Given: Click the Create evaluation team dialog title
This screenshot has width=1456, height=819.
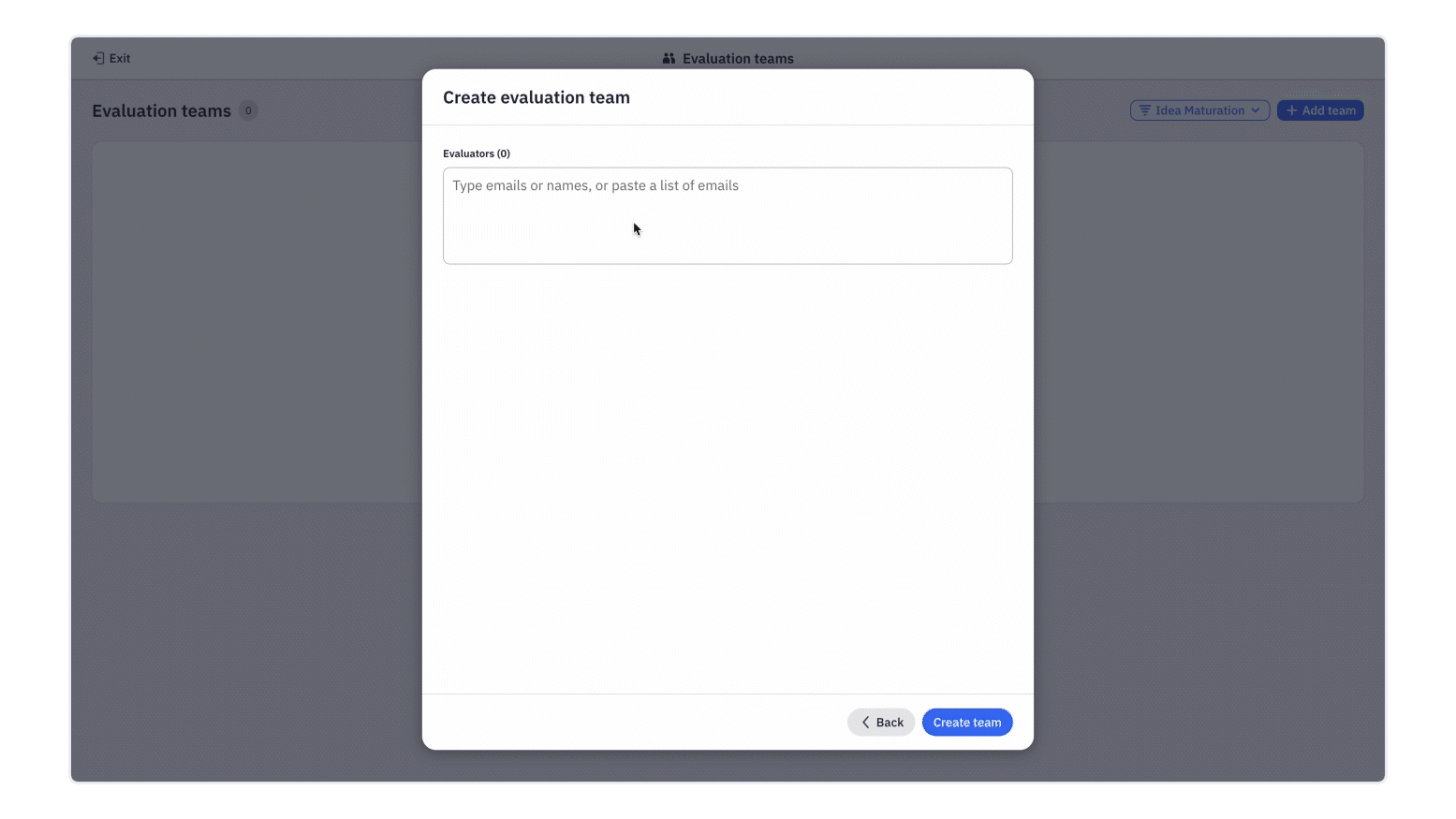Looking at the screenshot, I should pos(537,96).
